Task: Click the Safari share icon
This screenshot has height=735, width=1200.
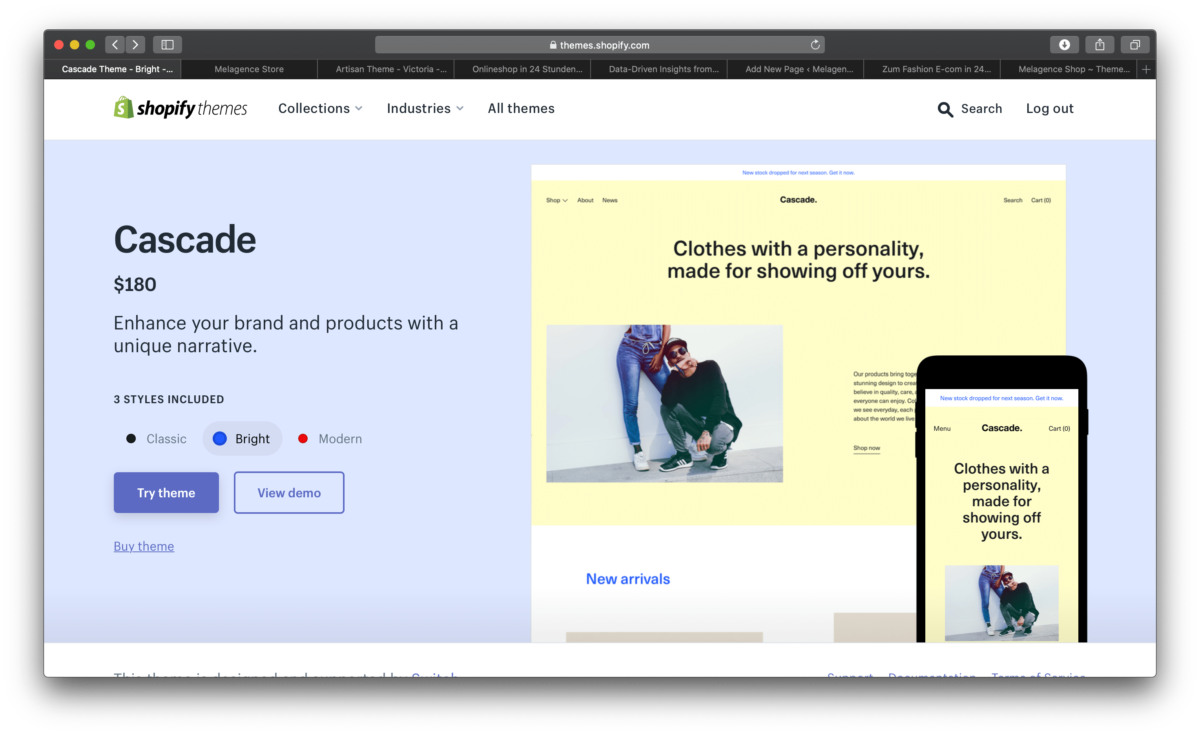Action: point(1099,45)
